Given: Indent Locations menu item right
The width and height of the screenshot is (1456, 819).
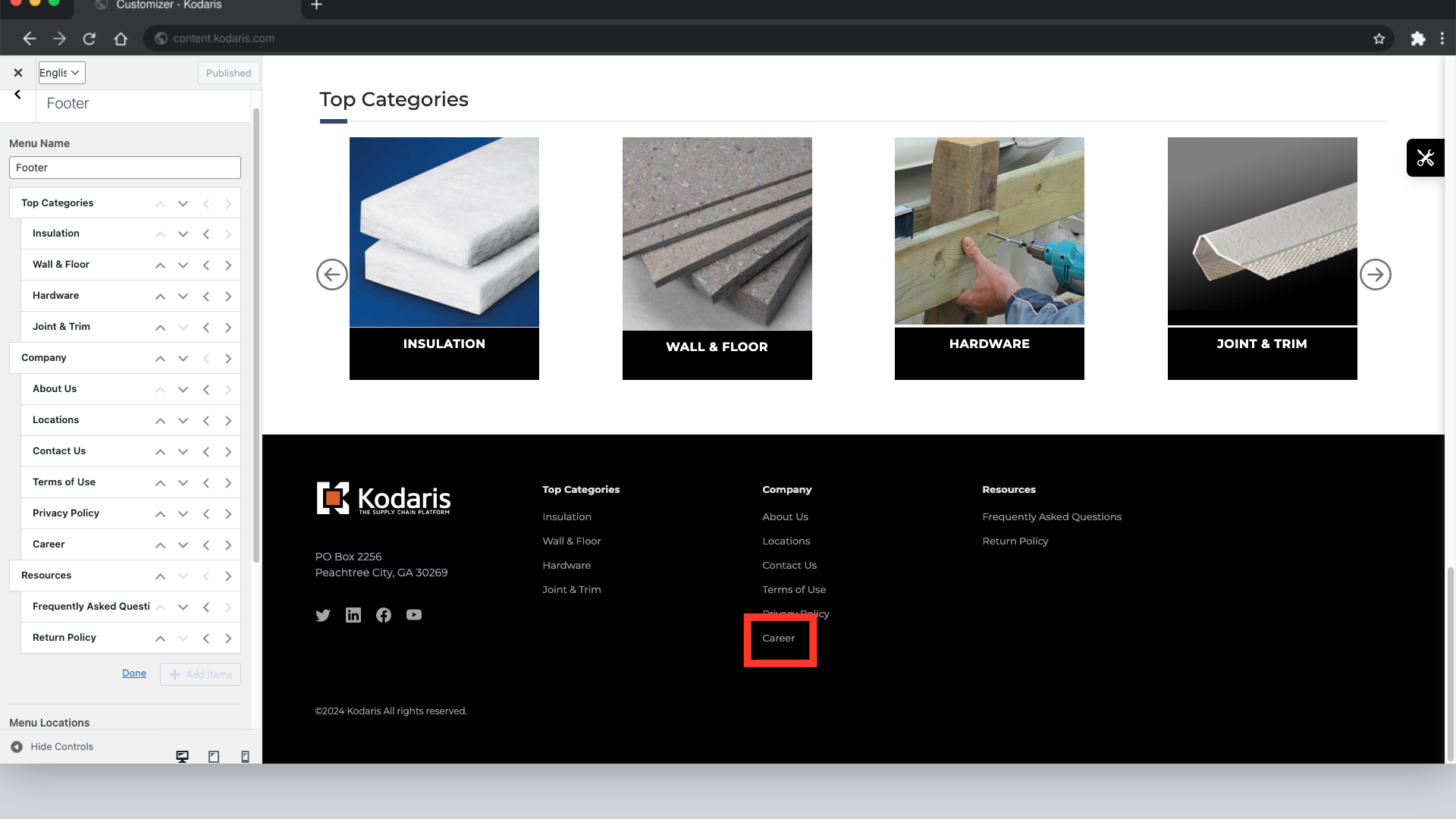Looking at the screenshot, I should click(228, 421).
